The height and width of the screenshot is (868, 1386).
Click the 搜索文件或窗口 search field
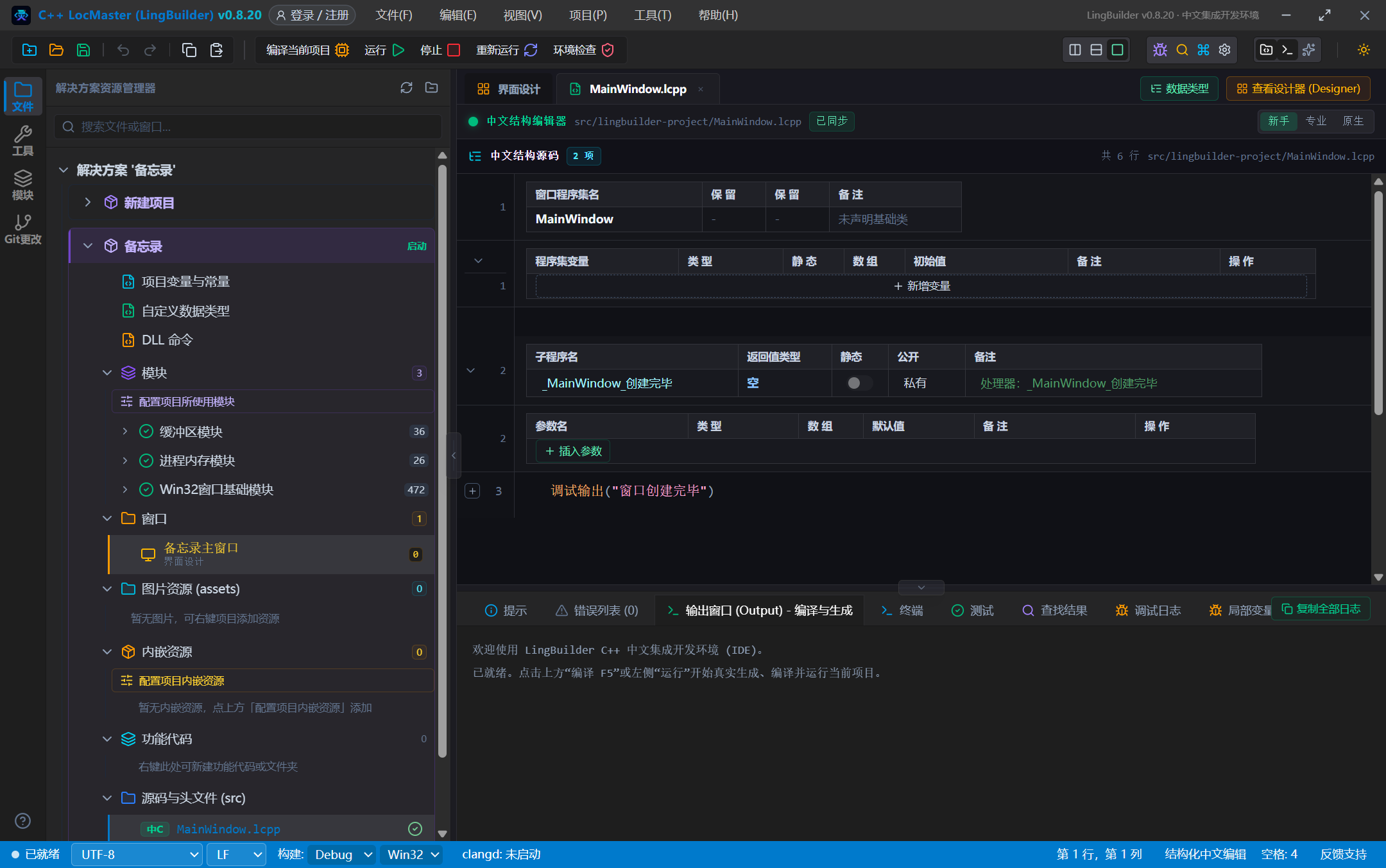click(248, 126)
